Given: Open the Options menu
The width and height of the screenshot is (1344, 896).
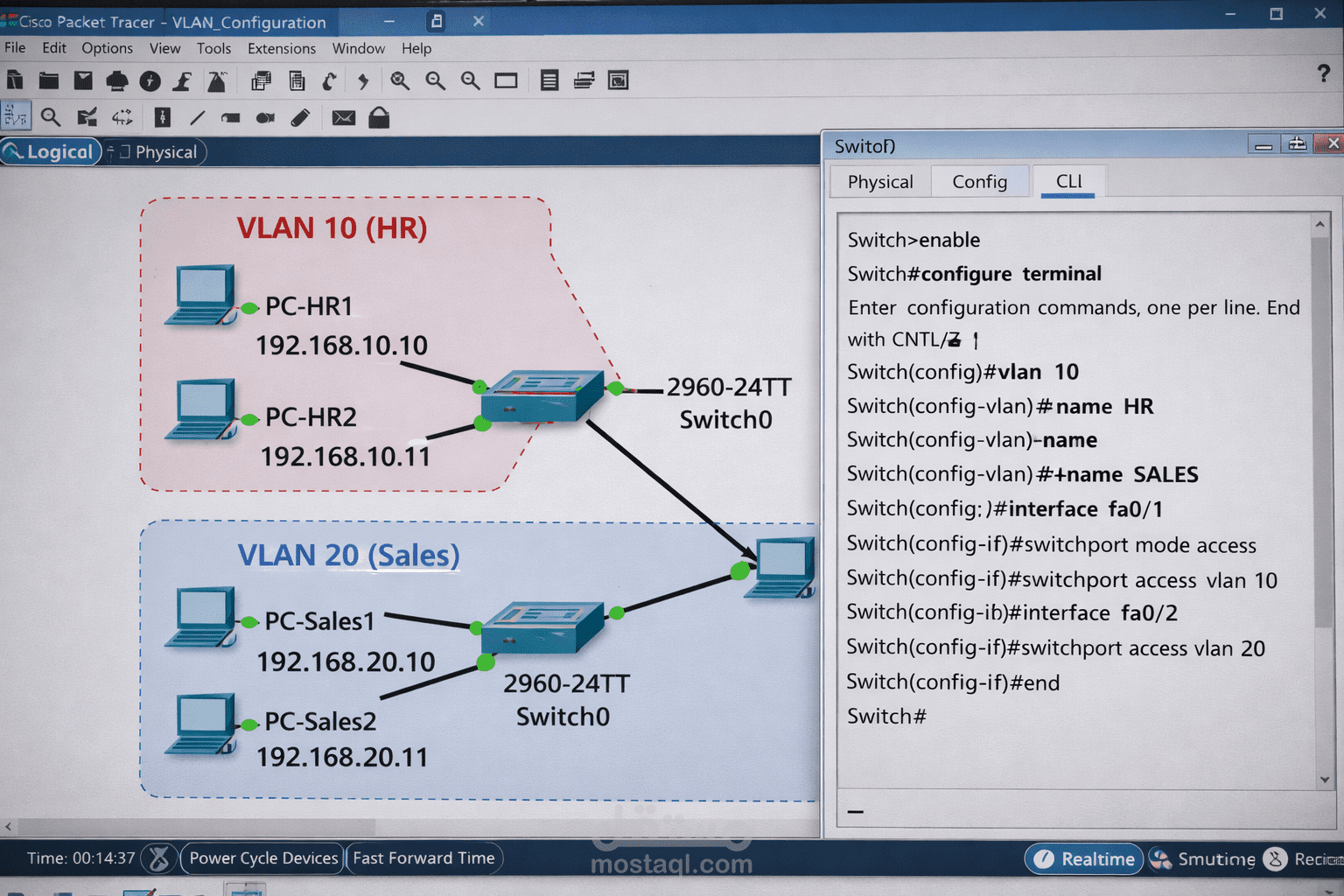Looking at the screenshot, I should [x=107, y=48].
